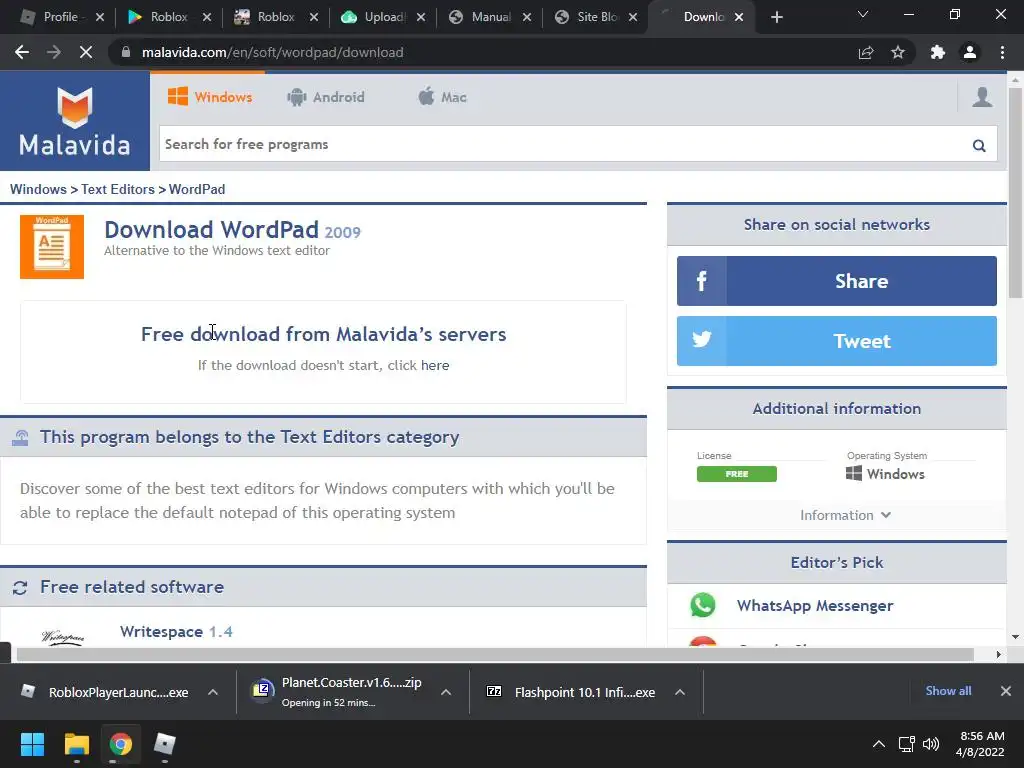Share on Facebook button

pyautogui.click(x=837, y=281)
